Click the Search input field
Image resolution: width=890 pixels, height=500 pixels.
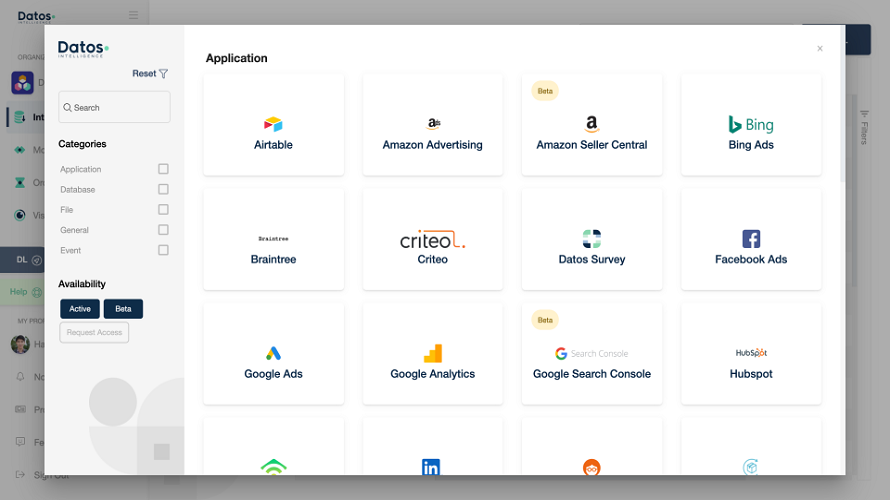[114, 107]
